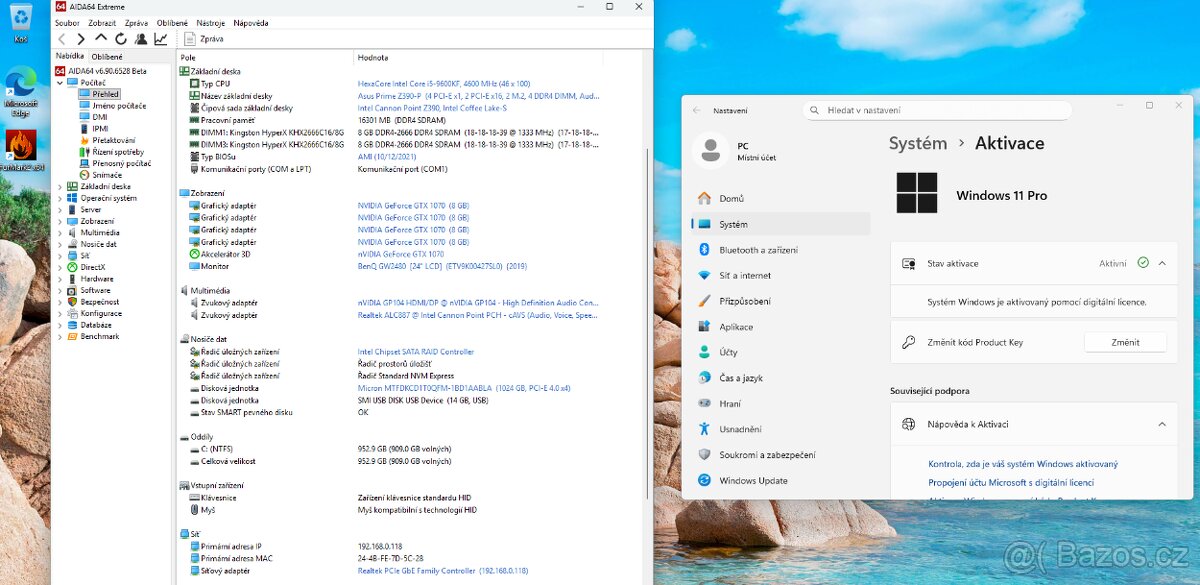Open the user/favorites icon in AIDA64 toolbar

tap(140, 39)
